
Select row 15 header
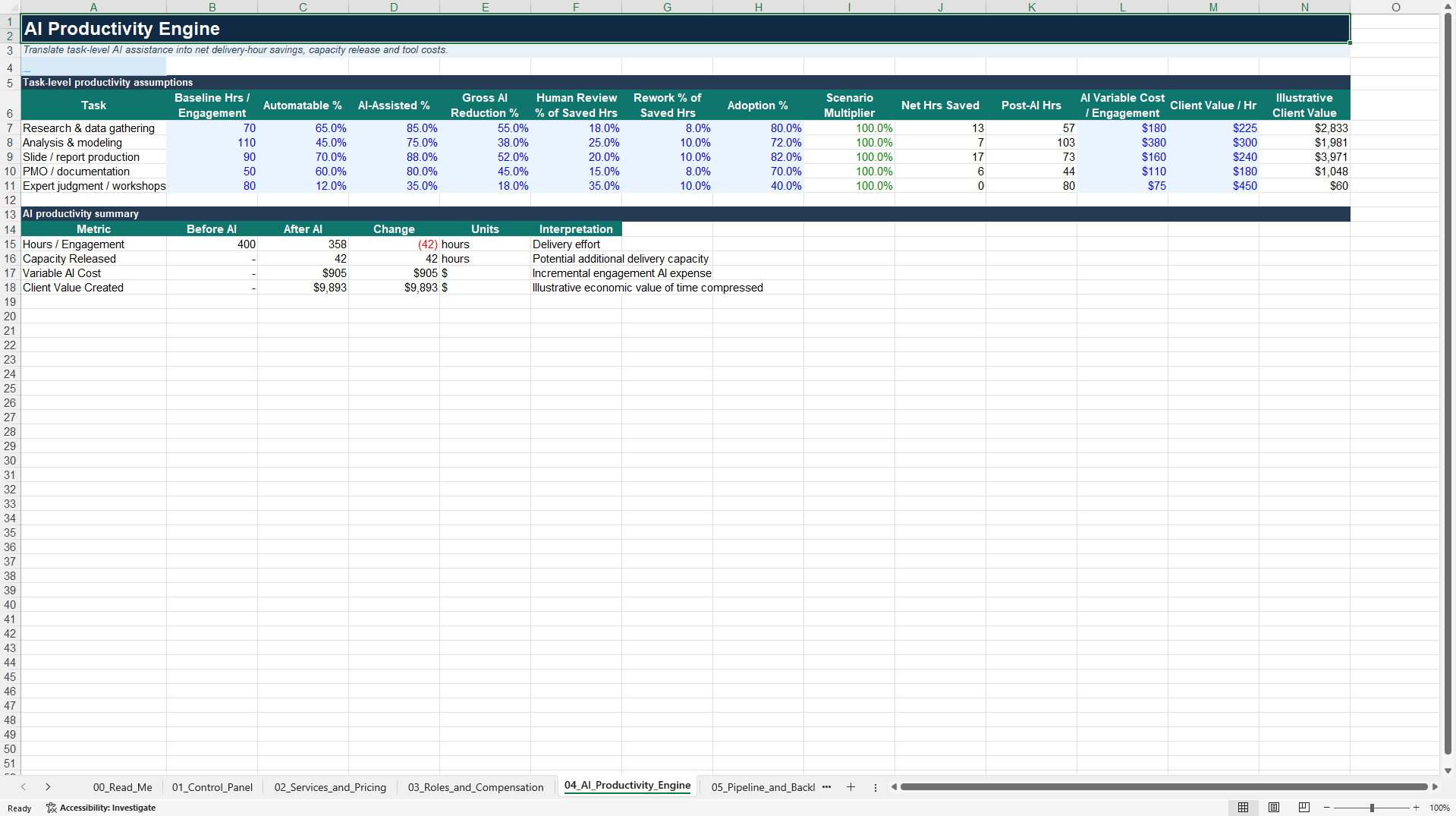pyautogui.click(x=10, y=244)
